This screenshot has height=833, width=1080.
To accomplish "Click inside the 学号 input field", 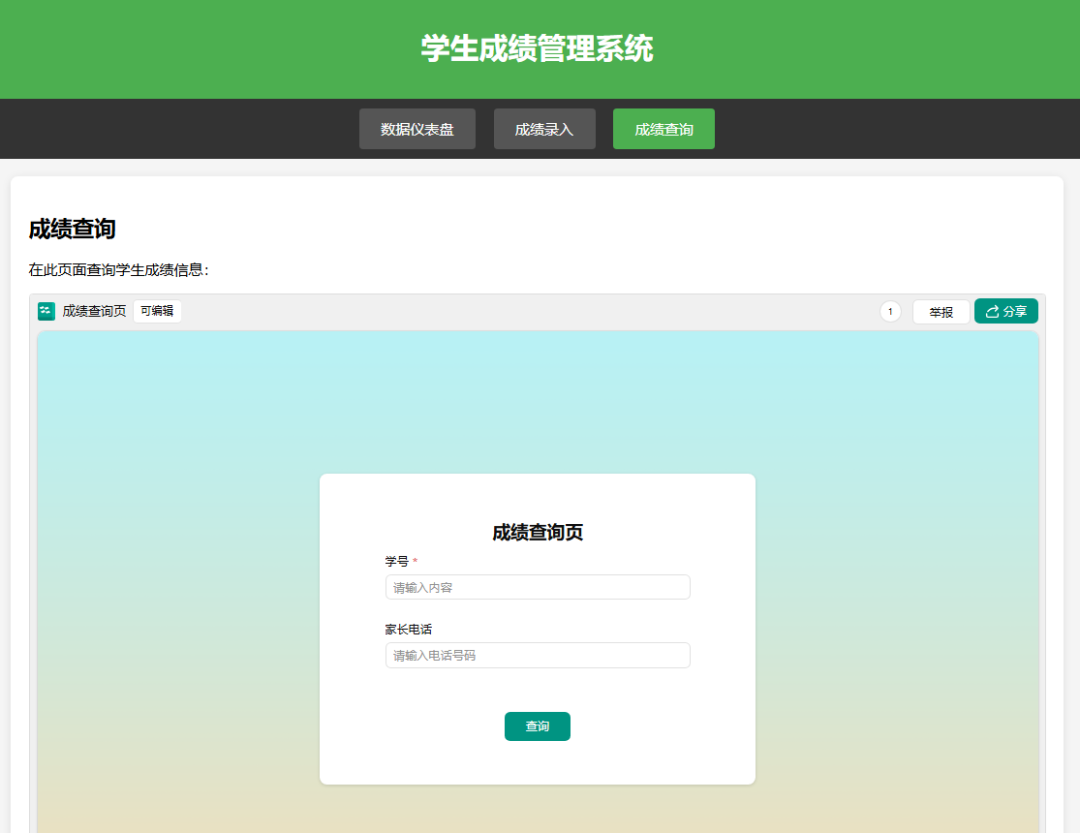I will 537,587.
